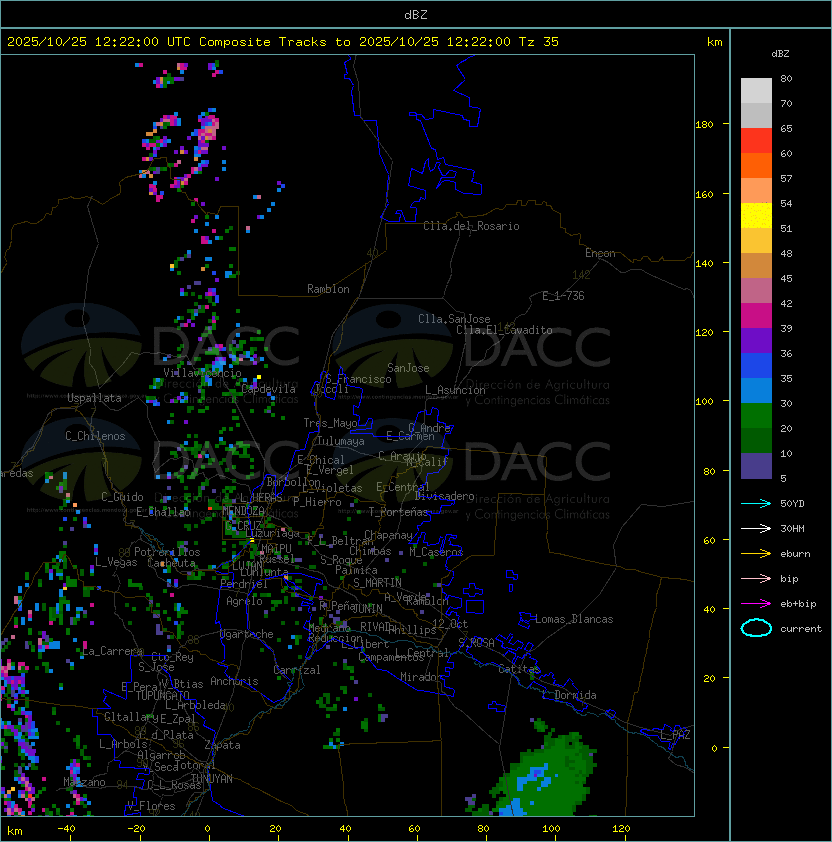Click the Clla.del_Rosario label
This screenshot has width=832, height=842.
tap(471, 226)
